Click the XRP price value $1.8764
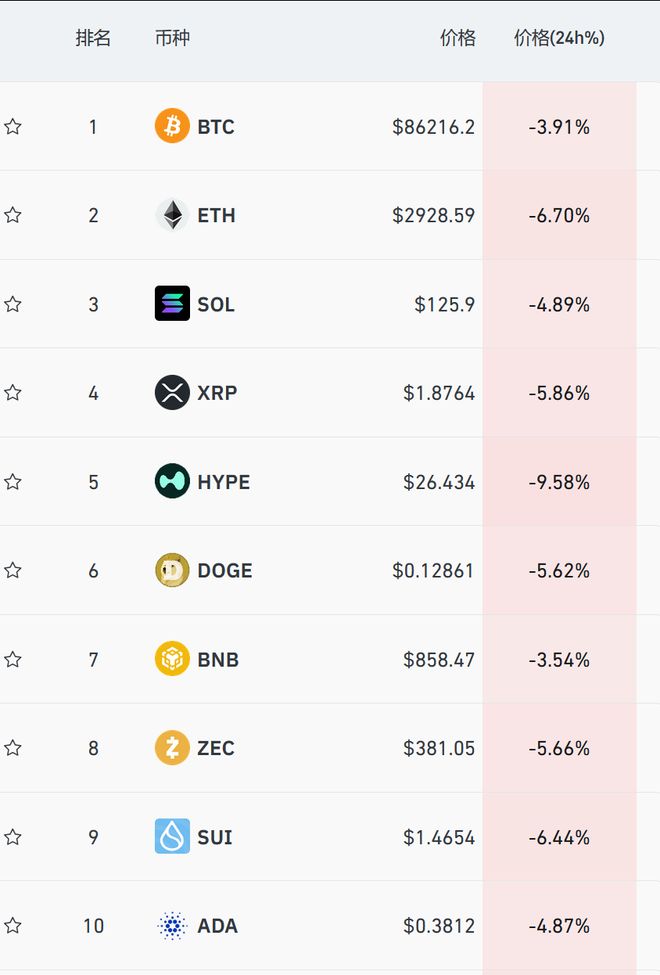This screenshot has height=975, width=660. pyautogui.click(x=439, y=393)
